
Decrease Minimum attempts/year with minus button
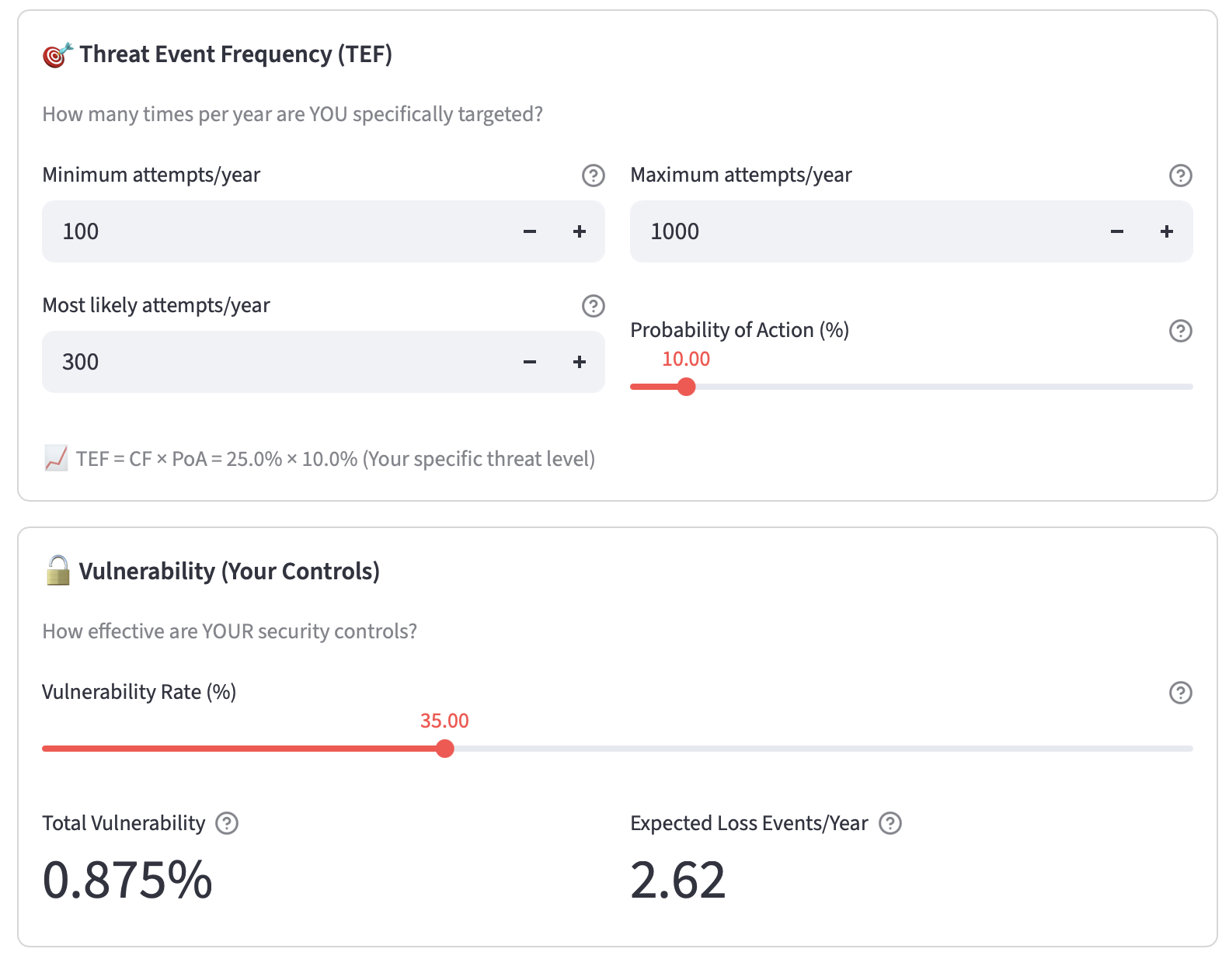point(530,231)
